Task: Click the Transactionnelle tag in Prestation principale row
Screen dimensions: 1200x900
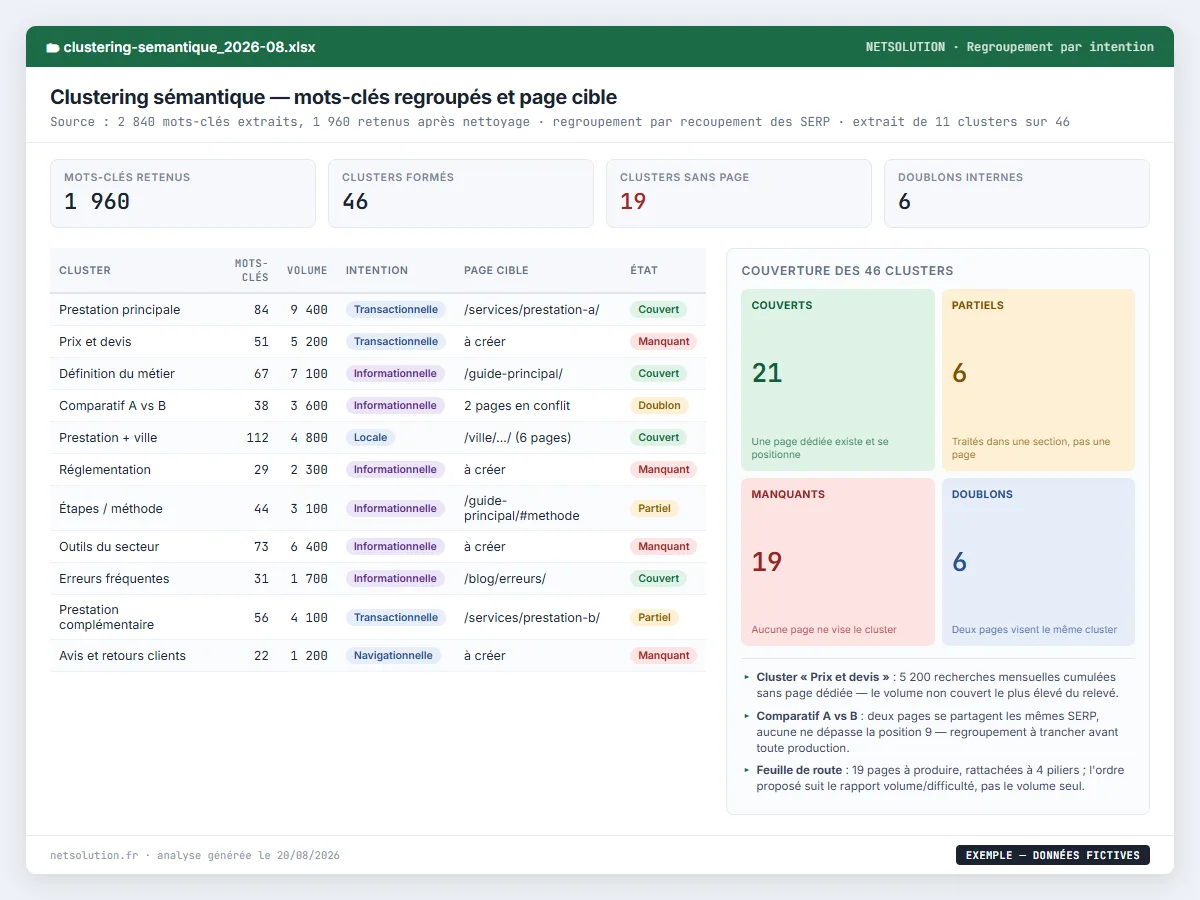Action: pos(396,310)
